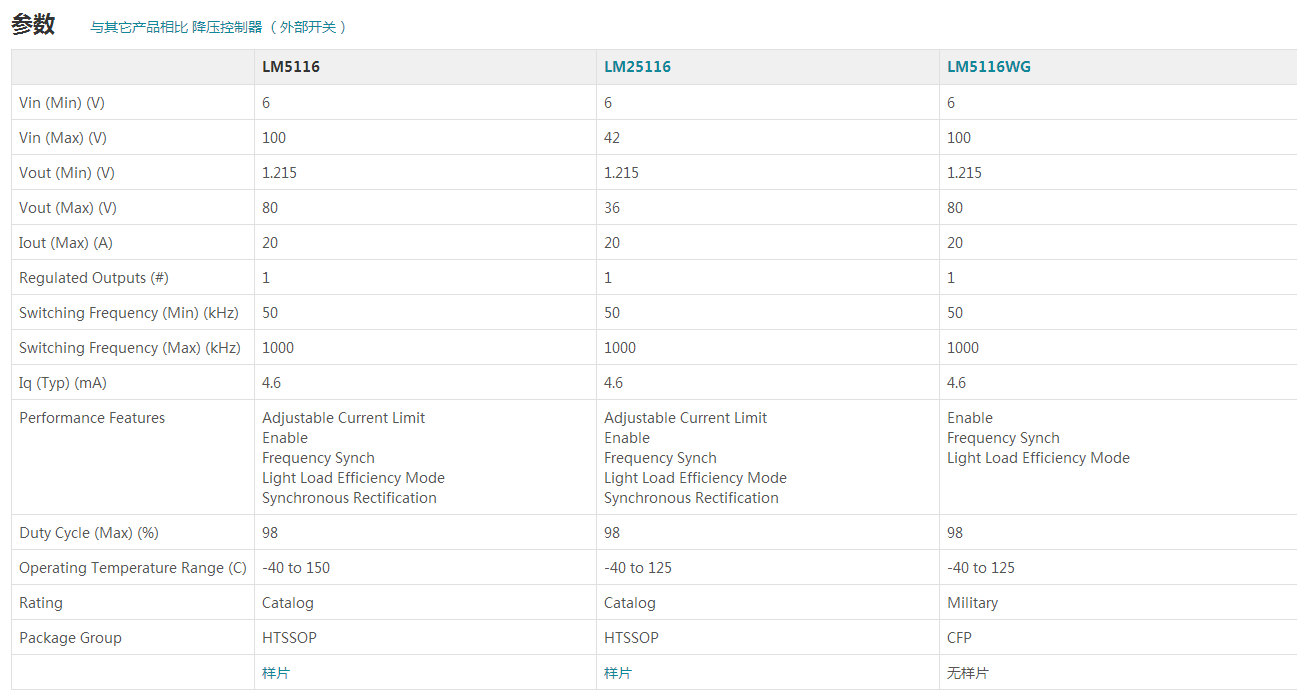
Task: Select the Switching Frequency (Max) (kHz) label
Action: (130, 348)
